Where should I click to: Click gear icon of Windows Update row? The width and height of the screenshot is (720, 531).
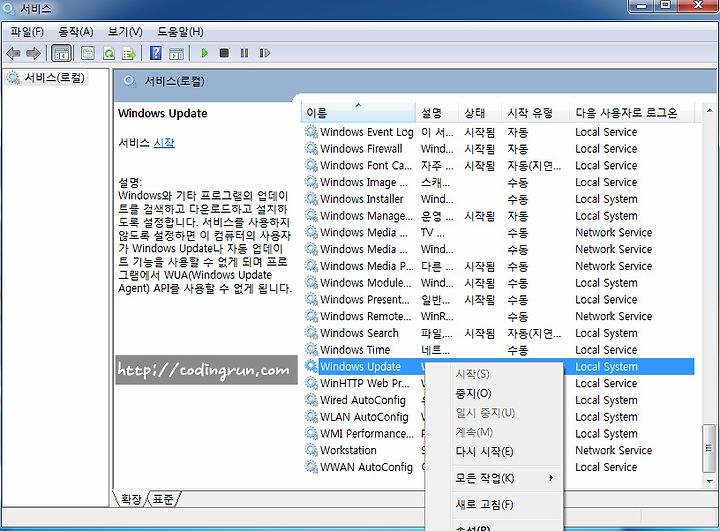tap(311, 366)
